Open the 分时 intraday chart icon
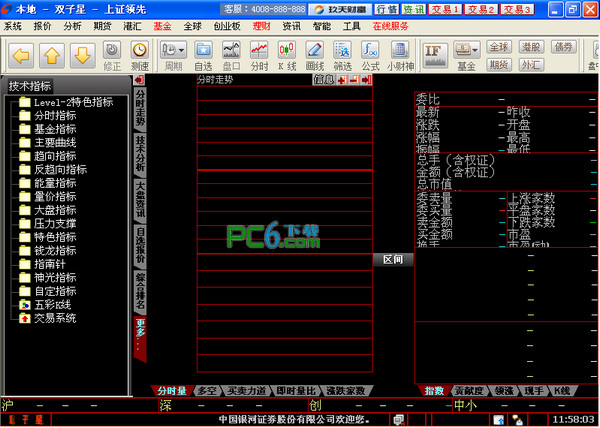600x428 pixels. click(259, 51)
